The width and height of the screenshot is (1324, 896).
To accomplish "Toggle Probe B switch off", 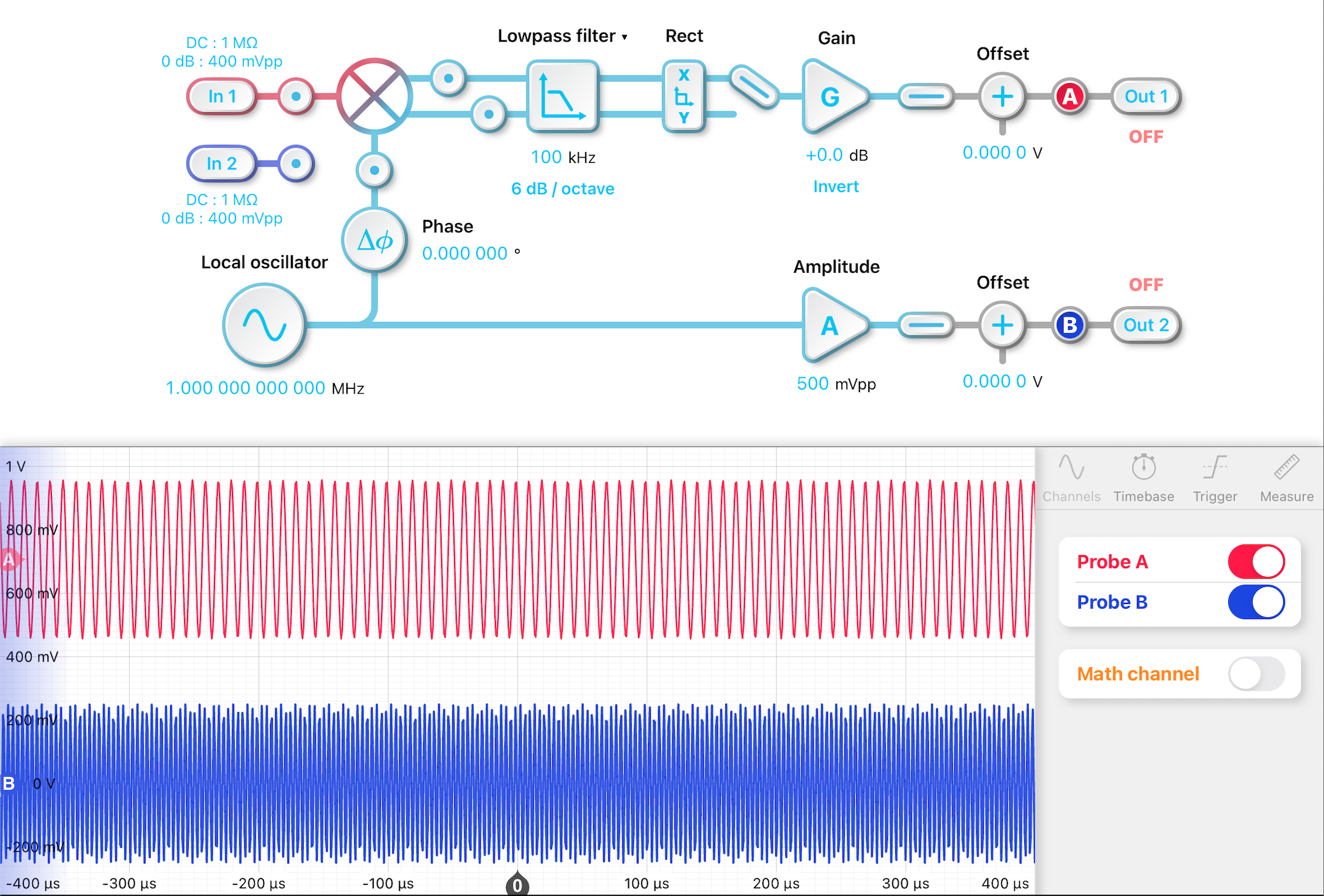I will pyautogui.click(x=1256, y=602).
